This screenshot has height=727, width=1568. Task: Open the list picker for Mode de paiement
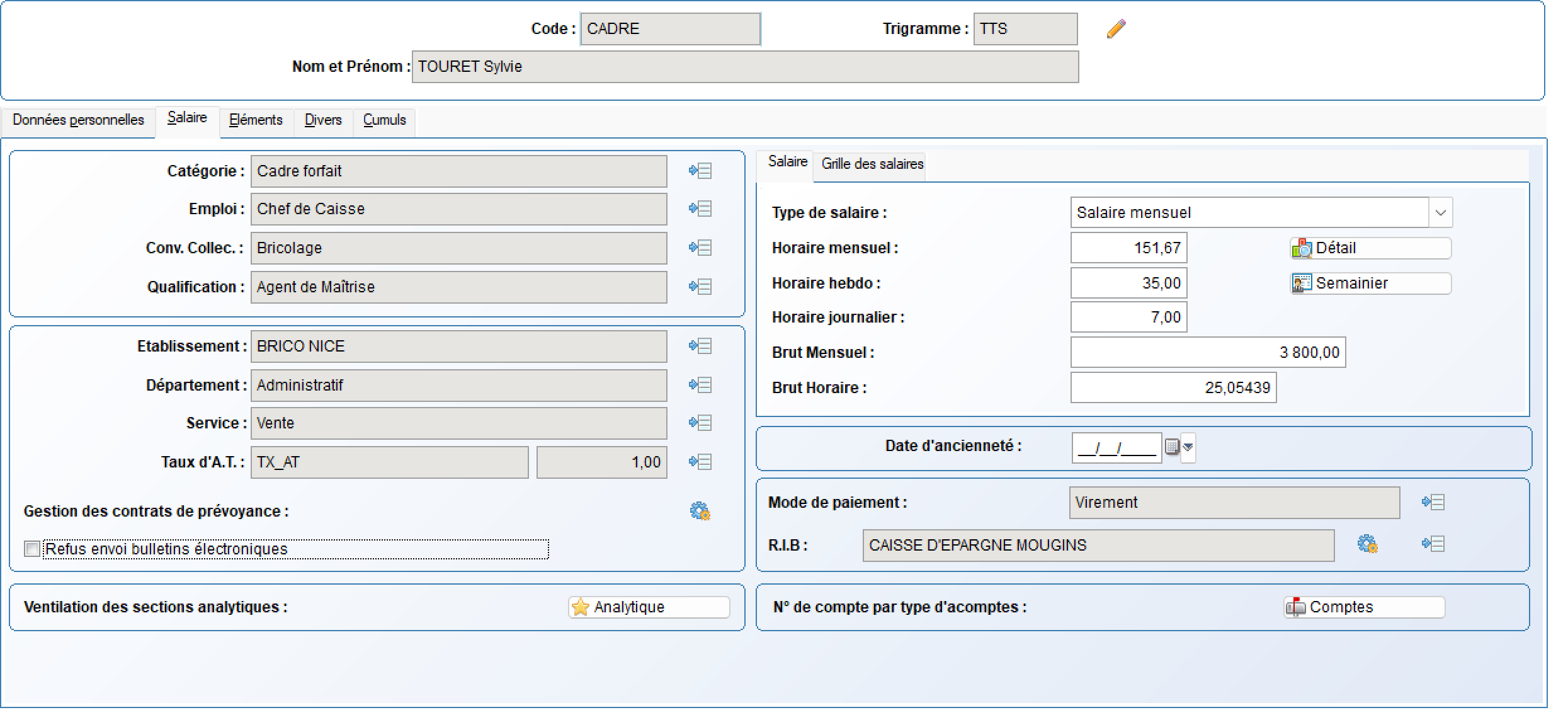1433,502
